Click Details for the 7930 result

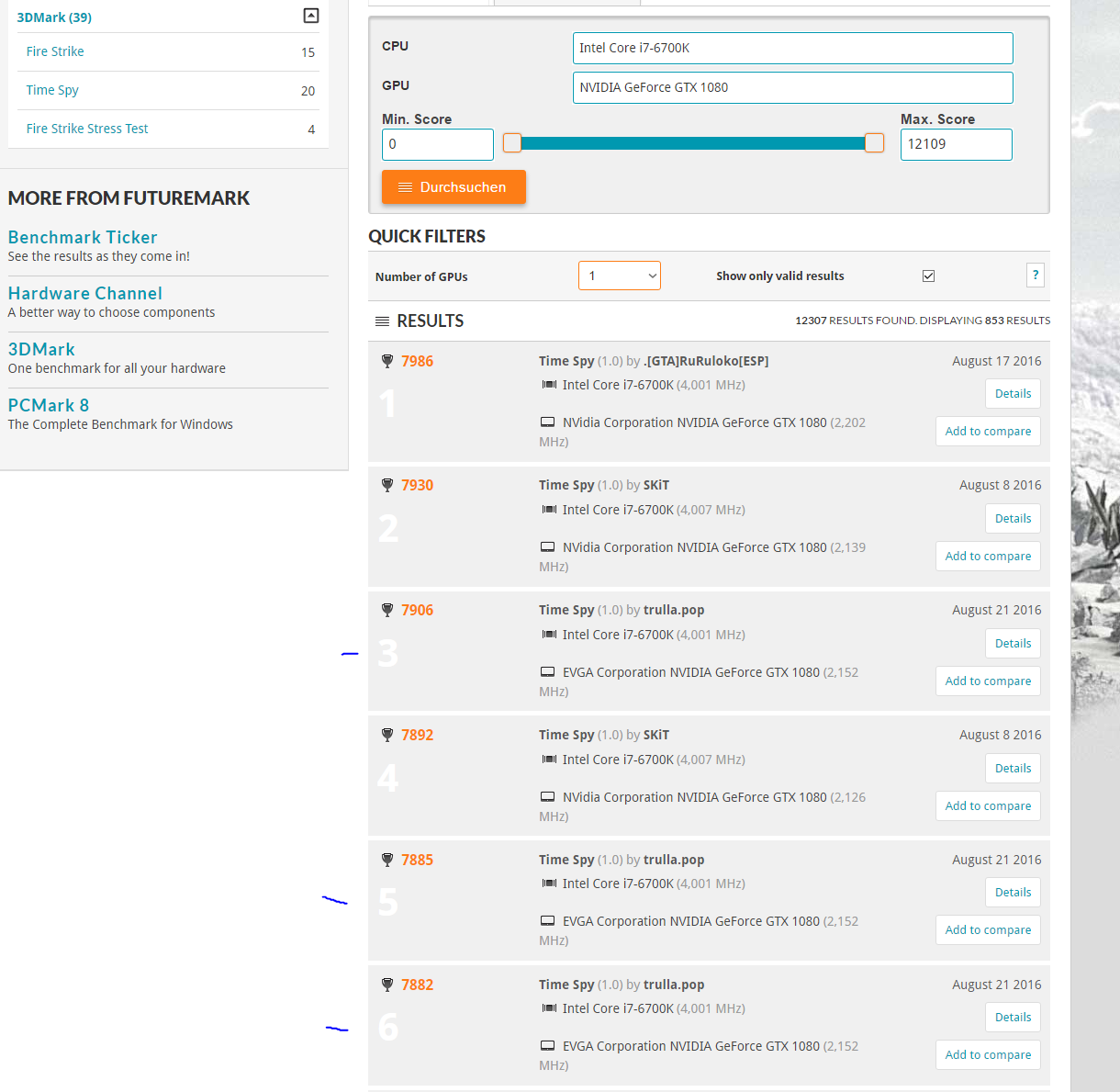pyautogui.click(x=1013, y=518)
